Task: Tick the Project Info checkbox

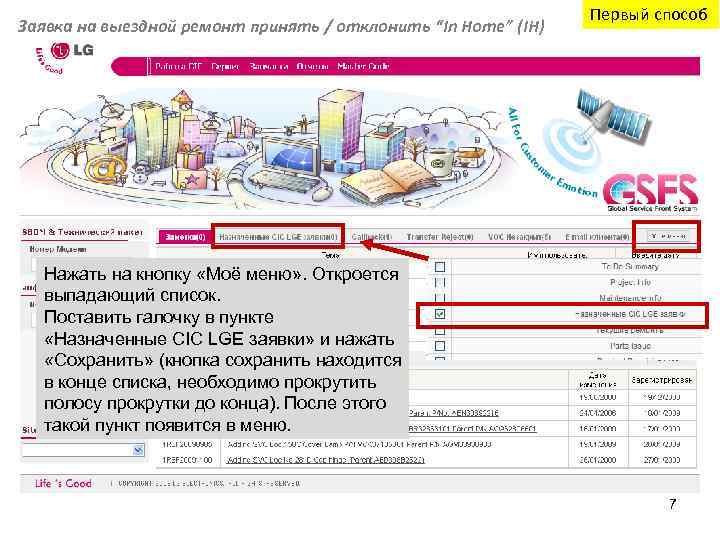Action: (440, 282)
